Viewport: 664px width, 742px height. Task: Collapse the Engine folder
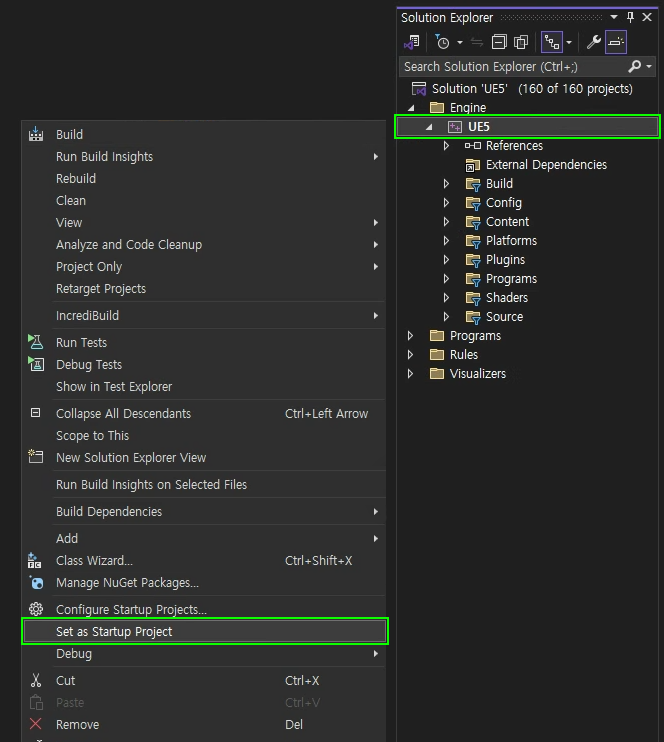[x=411, y=108]
